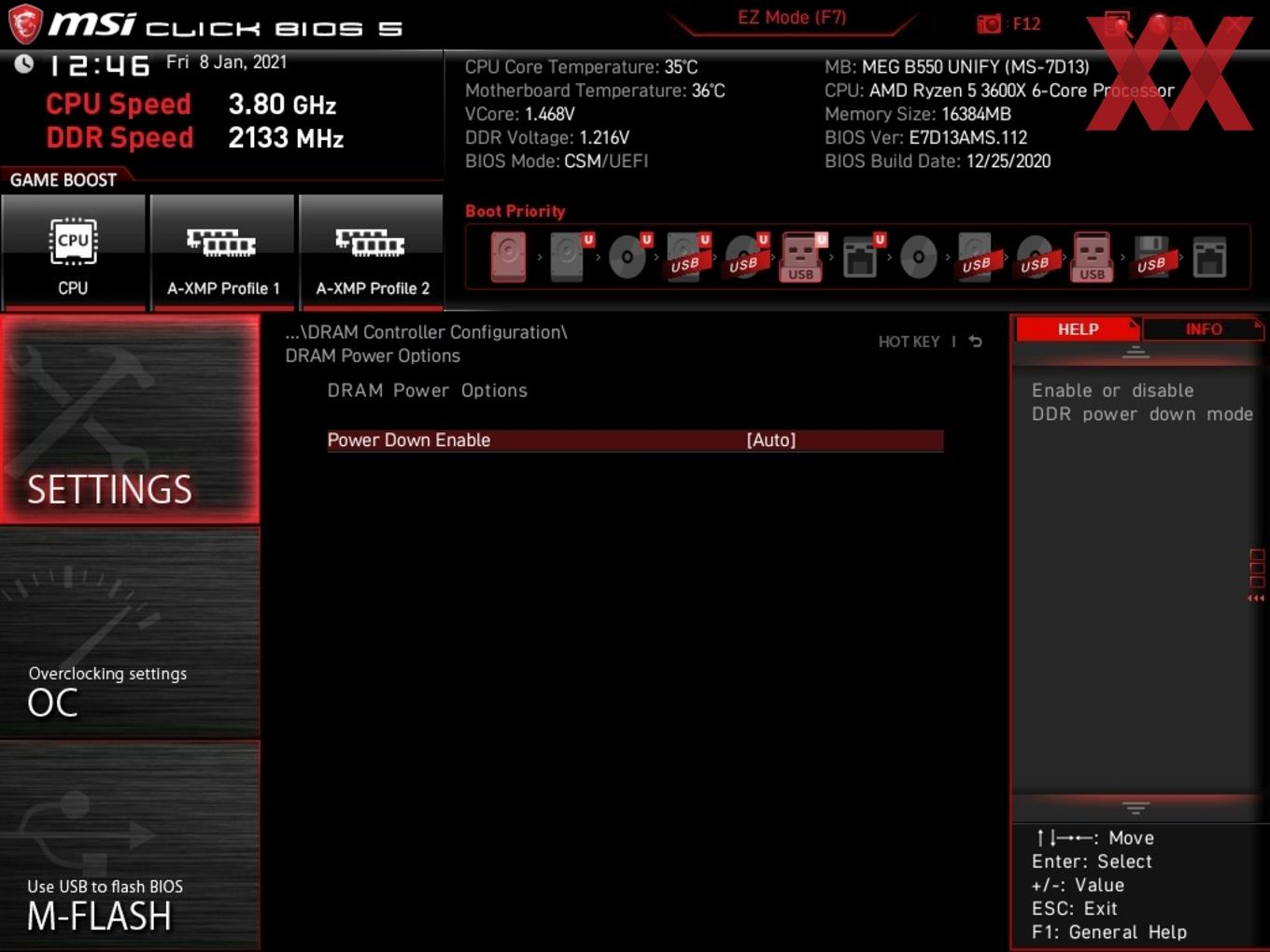The width and height of the screenshot is (1270, 952).
Task: Change the language via the En globe icon
Action: point(1170,24)
